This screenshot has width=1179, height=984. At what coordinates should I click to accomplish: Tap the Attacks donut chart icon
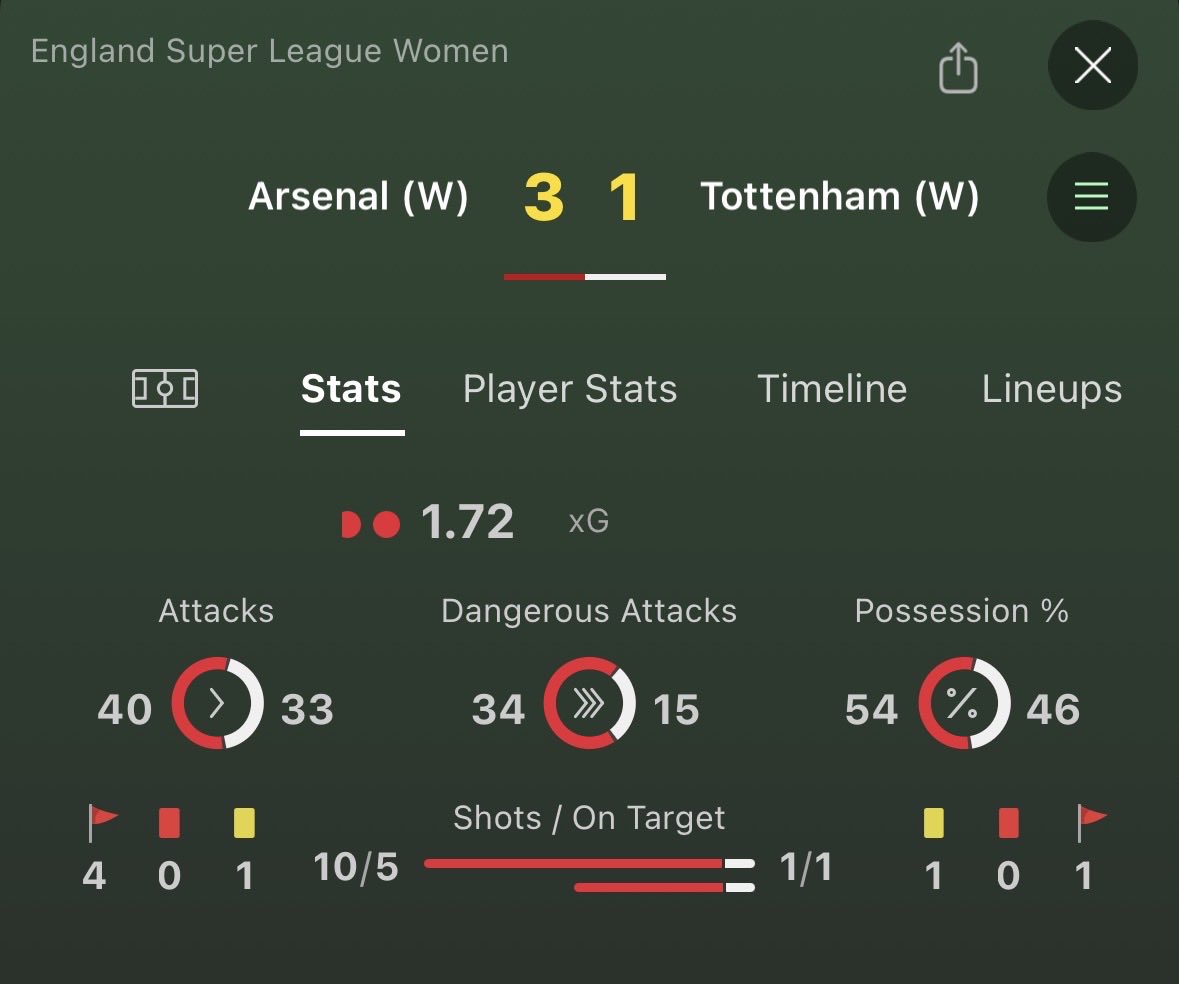[x=217, y=703]
